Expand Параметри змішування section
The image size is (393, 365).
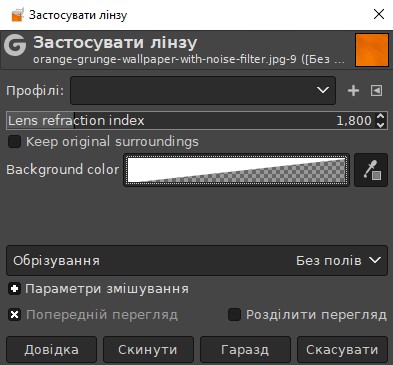point(14,289)
